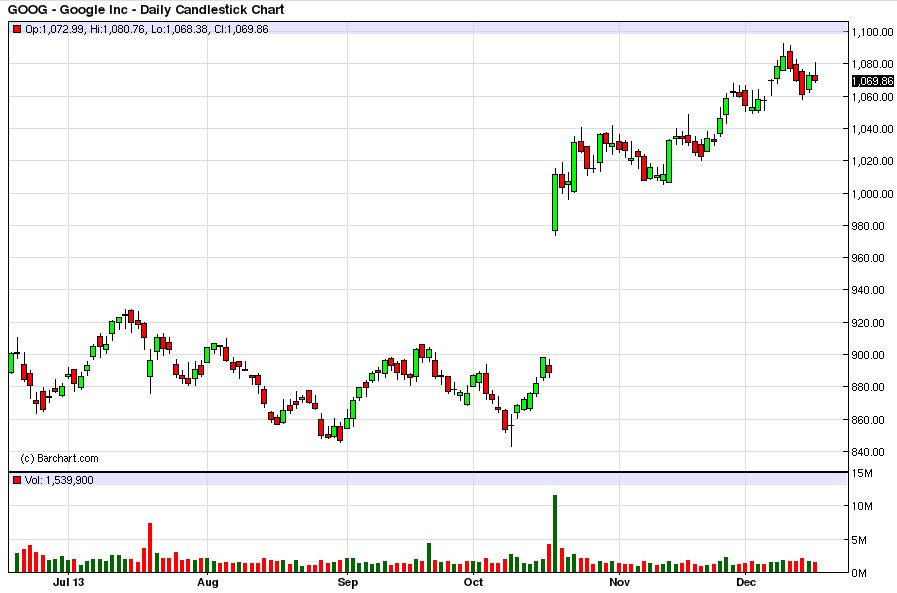Click the 1,080.00 price axis label

872,65
